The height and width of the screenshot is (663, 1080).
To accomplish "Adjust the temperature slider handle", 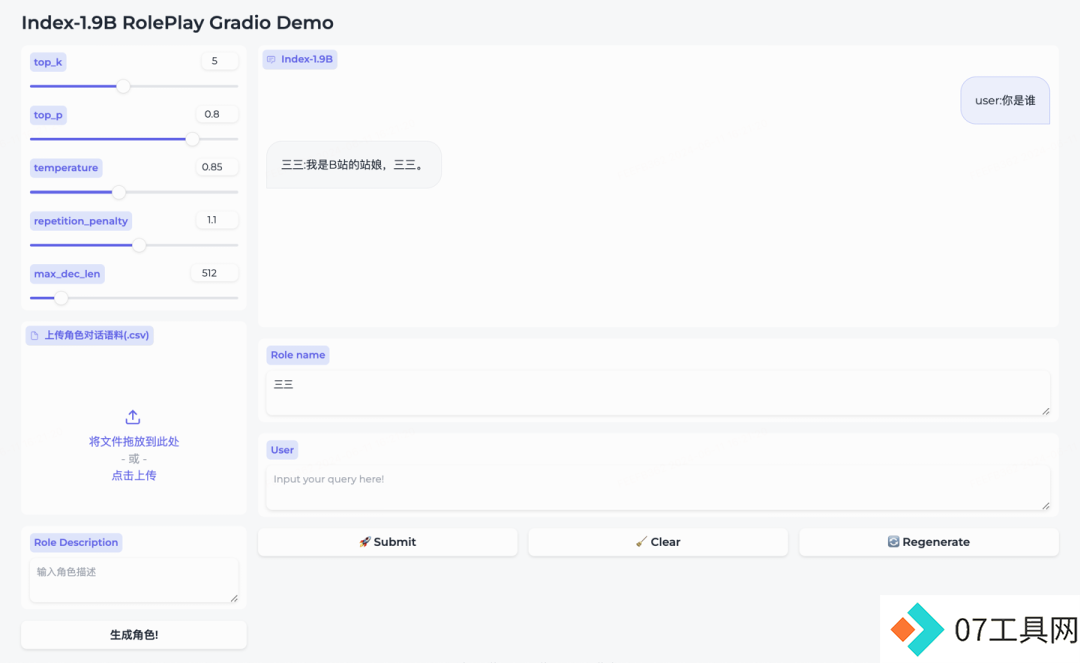I will [x=119, y=192].
